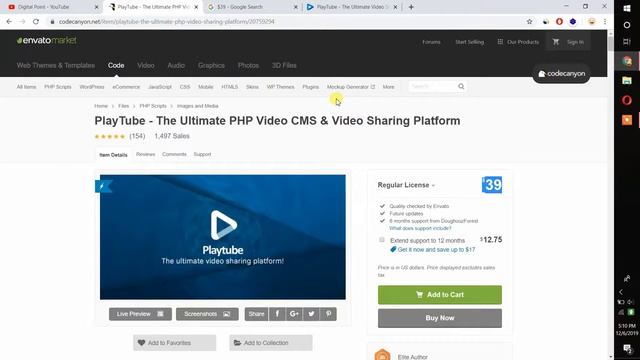The image size is (640, 360).
Task: Click the Opera extension icon in toolbar
Action: point(559,22)
